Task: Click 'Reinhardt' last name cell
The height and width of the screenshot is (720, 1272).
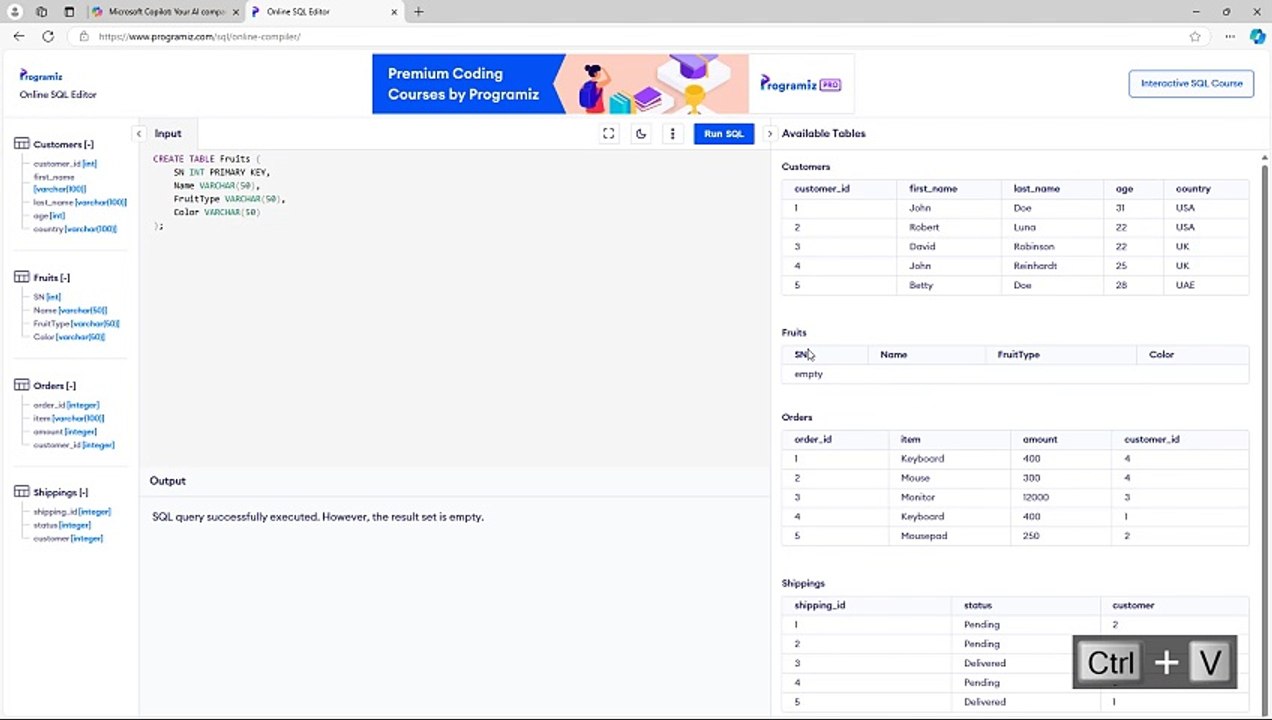Action: pyautogui.click(x=1035, y=266)
